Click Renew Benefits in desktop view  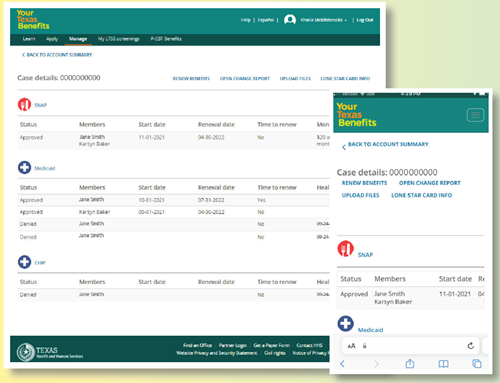(x=191, y=79)
